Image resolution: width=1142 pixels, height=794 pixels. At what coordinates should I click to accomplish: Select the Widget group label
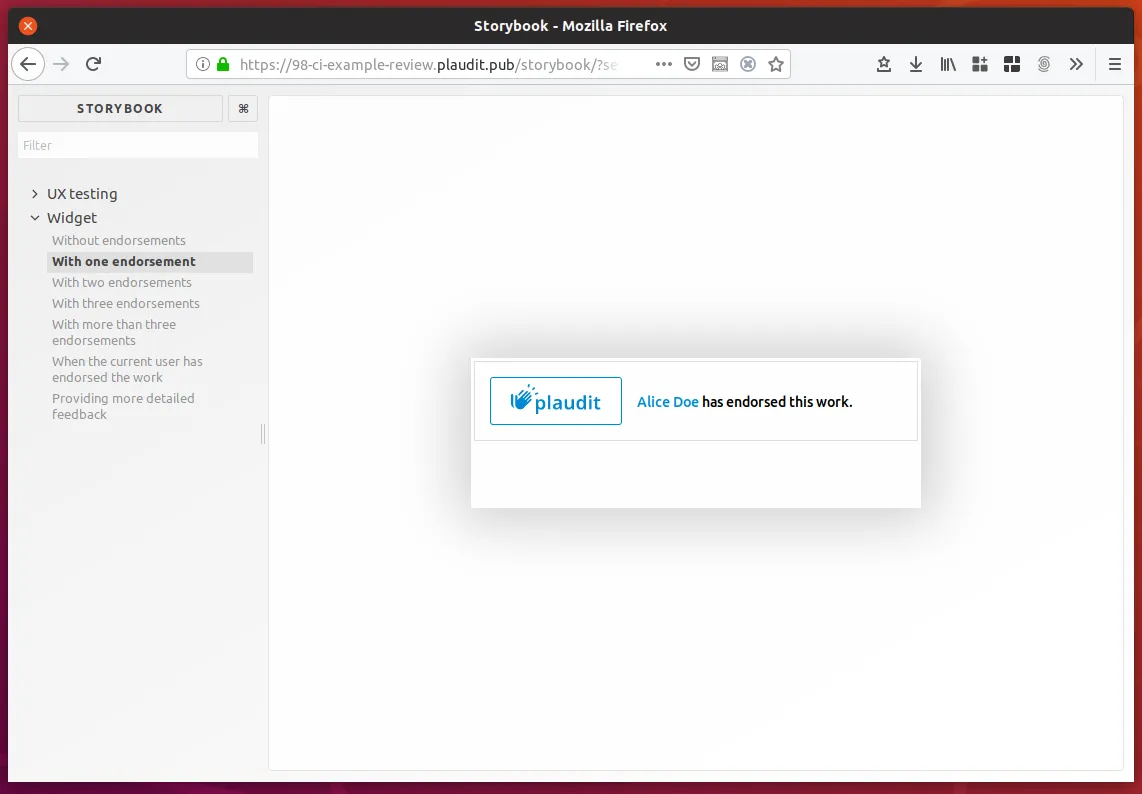[71, 218]
